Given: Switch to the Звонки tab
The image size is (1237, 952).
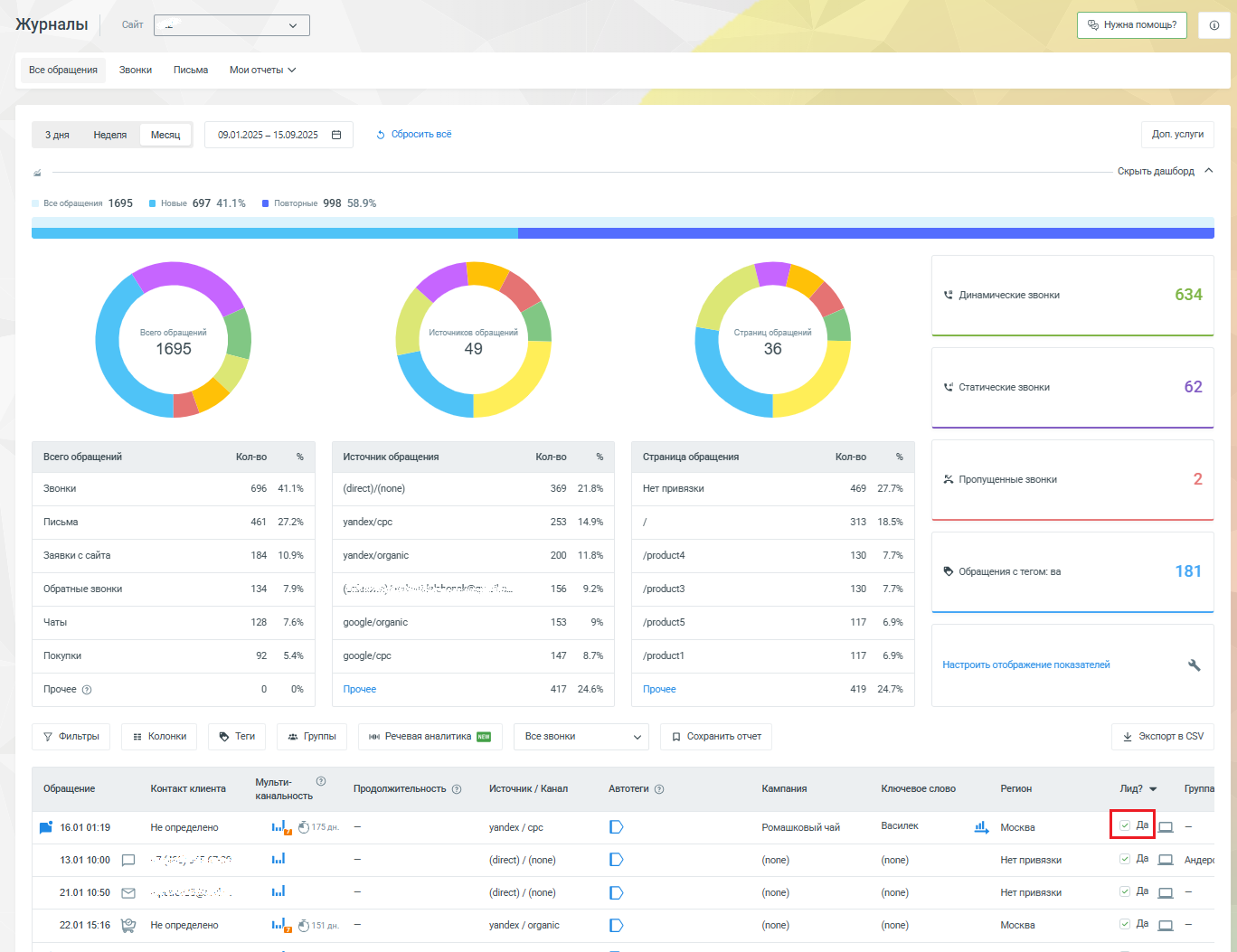Looking at the screenshot, I should [x=136, y=70].
